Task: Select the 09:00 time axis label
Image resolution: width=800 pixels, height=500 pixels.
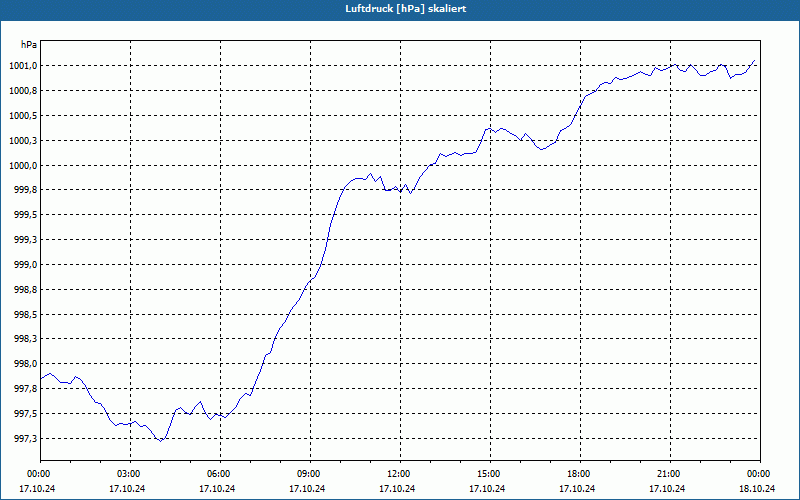Action: pyautogui.click(x=310, y=474)
